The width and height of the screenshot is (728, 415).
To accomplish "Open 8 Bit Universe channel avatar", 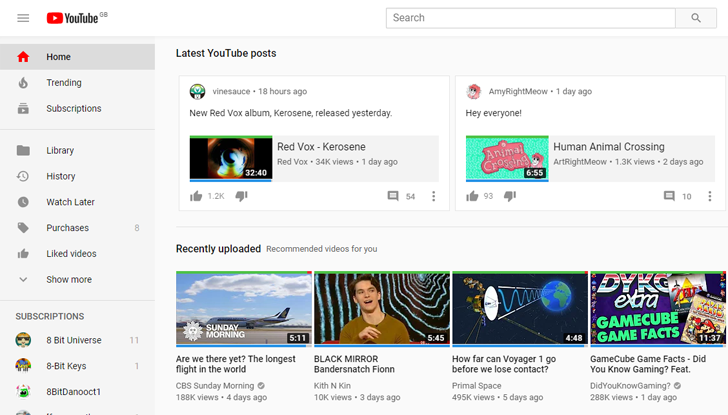I will pyautogui.click(x=23, y=340).
